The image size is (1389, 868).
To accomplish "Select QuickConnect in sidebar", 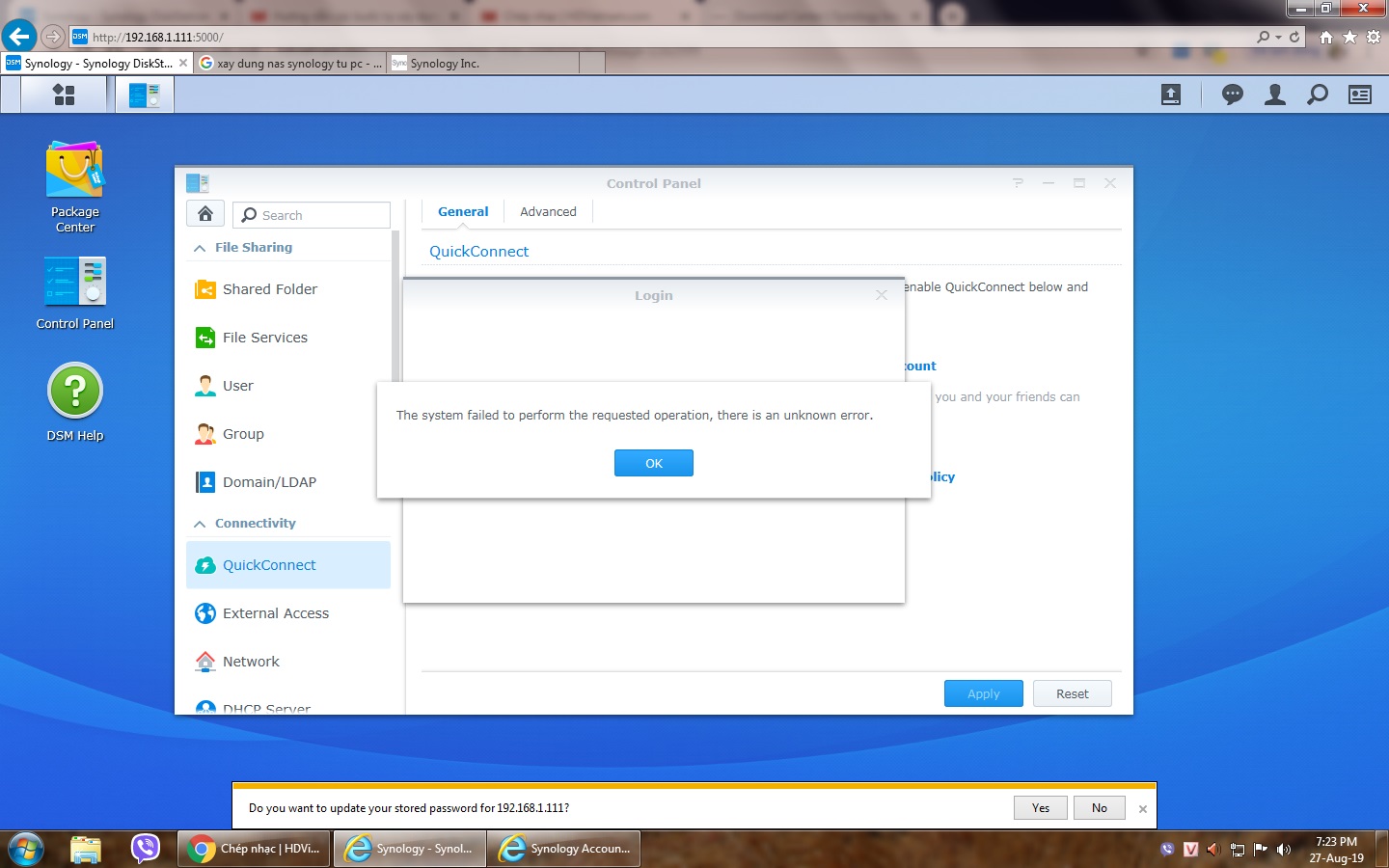I will coord(288,565).
